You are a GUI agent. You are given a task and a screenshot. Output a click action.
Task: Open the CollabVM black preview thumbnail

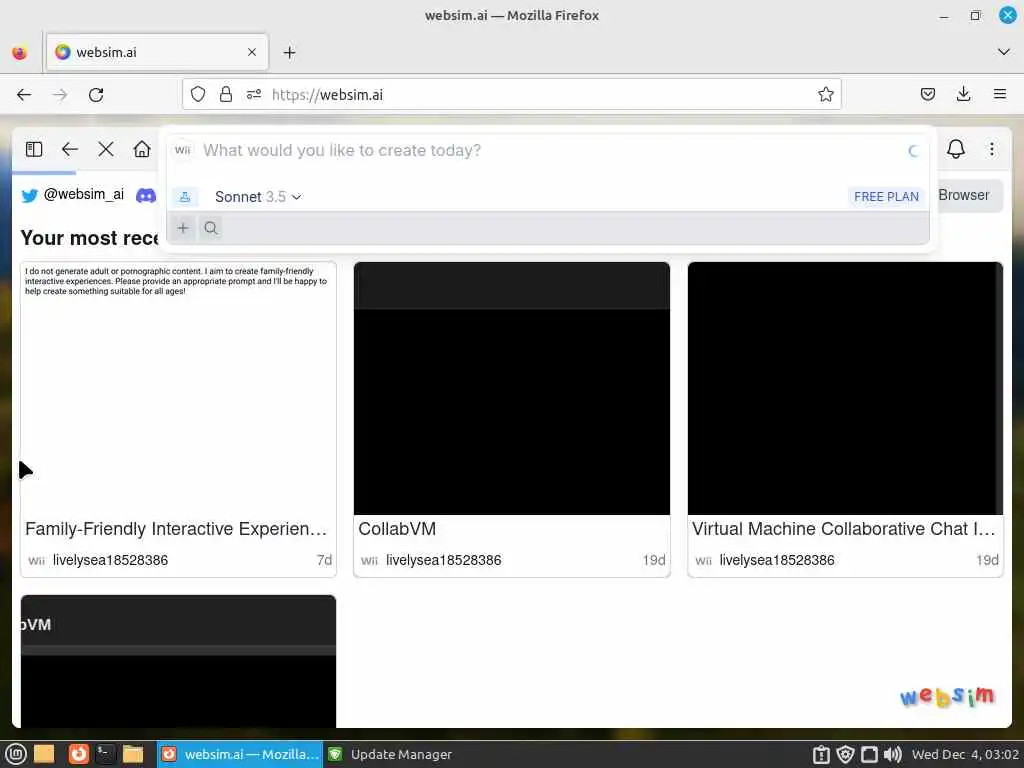point(511,389)
